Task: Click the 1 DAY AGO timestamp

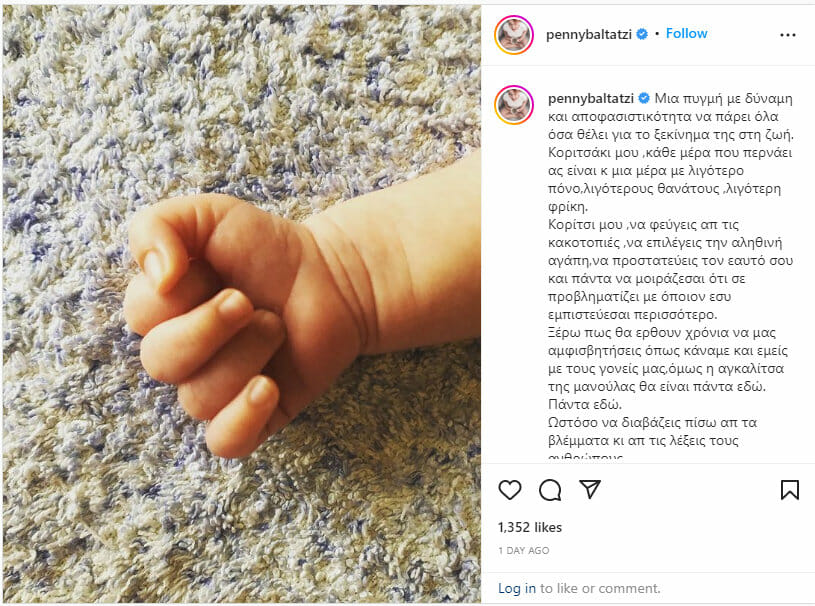Action: coord(523,550)
